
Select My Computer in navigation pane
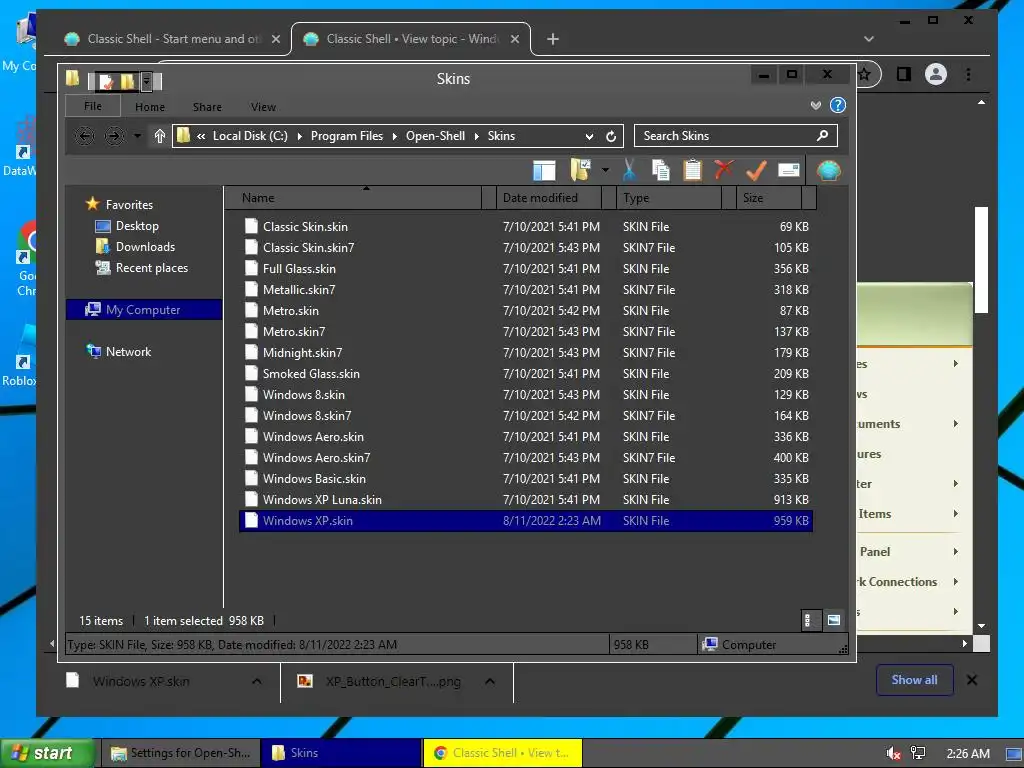[144, 310]
